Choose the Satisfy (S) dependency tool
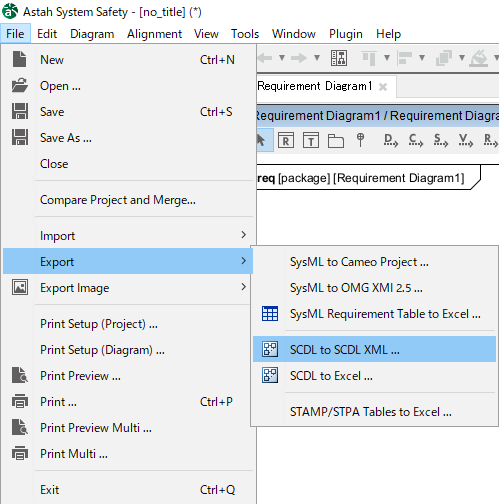Image resolution: width=499 pixels, height=504 pixels. pyautogui.click(x=441, y=140)
